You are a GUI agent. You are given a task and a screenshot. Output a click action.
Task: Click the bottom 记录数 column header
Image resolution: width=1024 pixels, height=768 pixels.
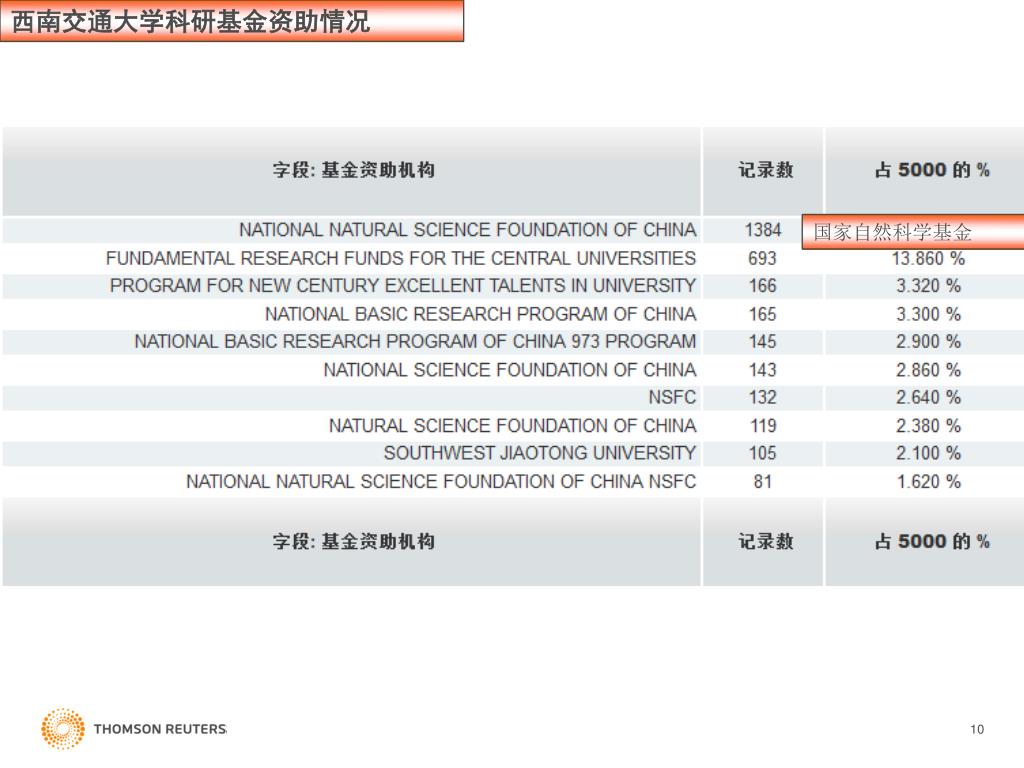click(x=765, y=541)
